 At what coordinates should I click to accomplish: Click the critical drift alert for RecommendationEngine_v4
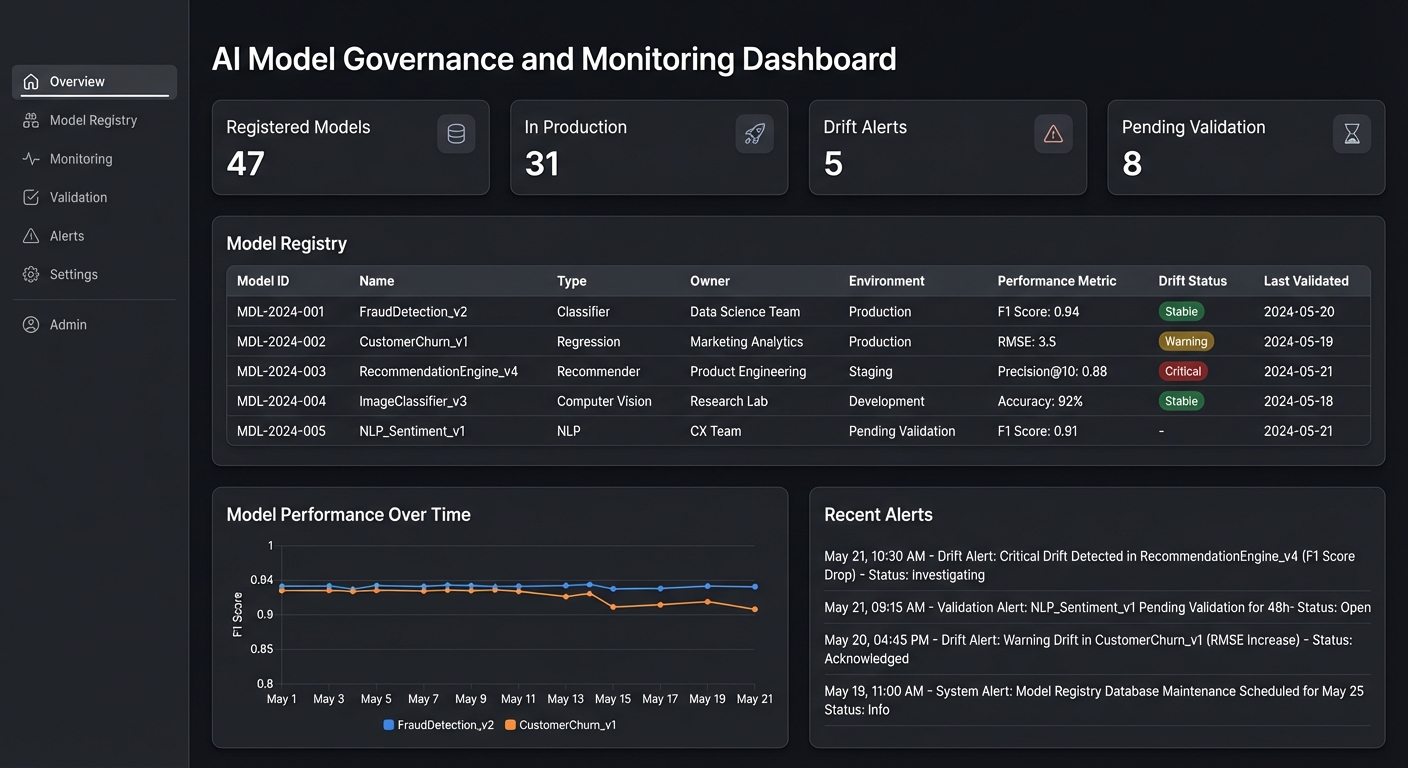tap(1089, 565)
